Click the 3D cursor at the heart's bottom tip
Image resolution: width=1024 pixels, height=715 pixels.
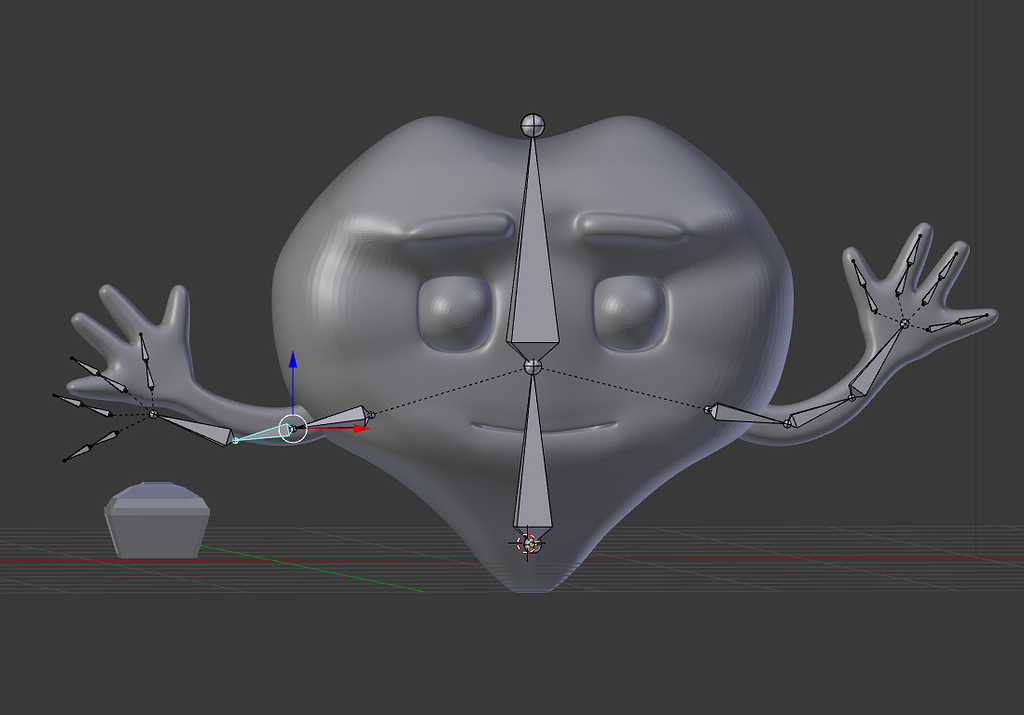click(x=527, y=544)
